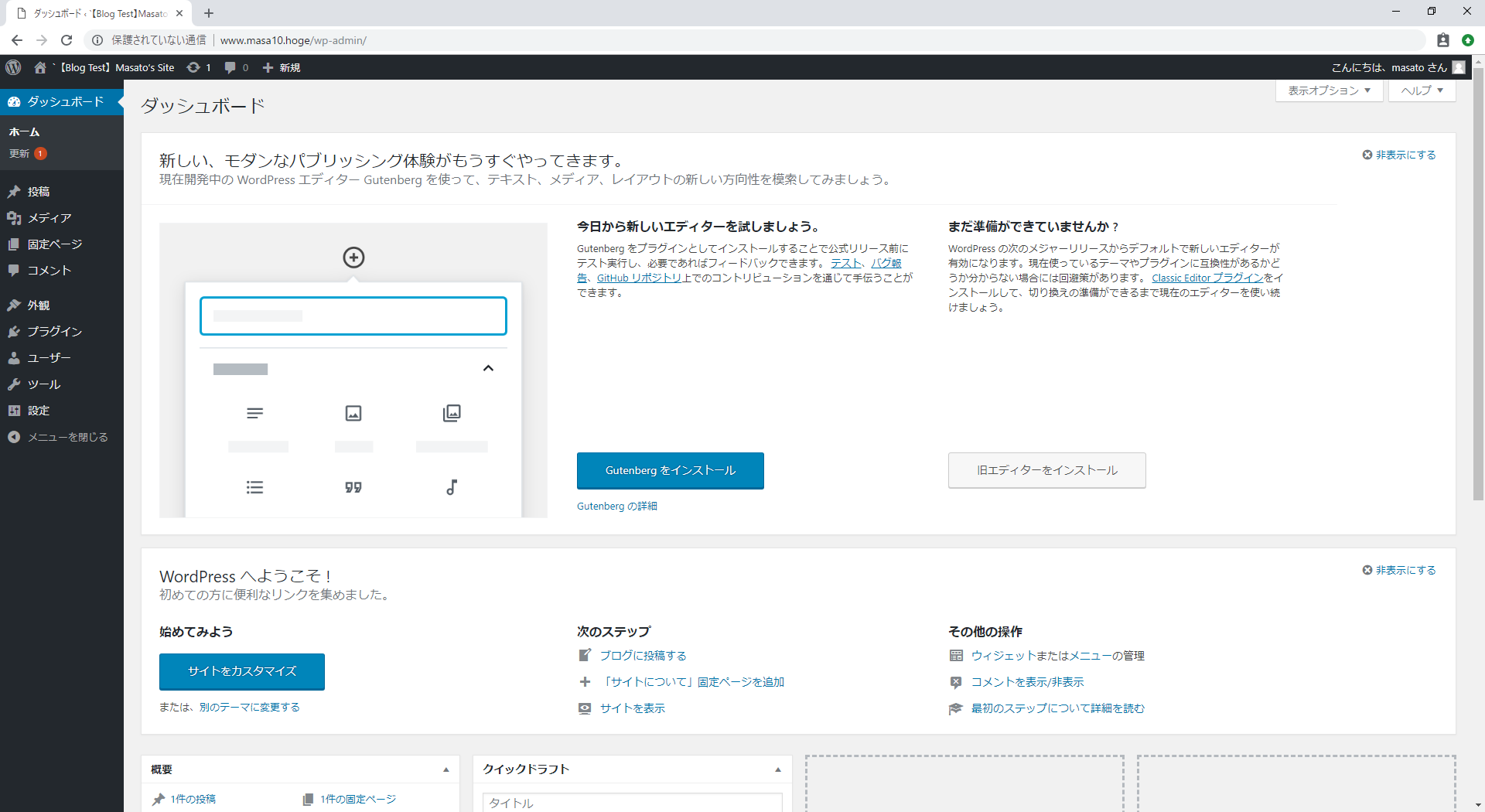The height and width of the screenshot is (812, 1485).
Task: Open 最初のステップについて詳細を読む link
Action: click(x=1058, y=708)
